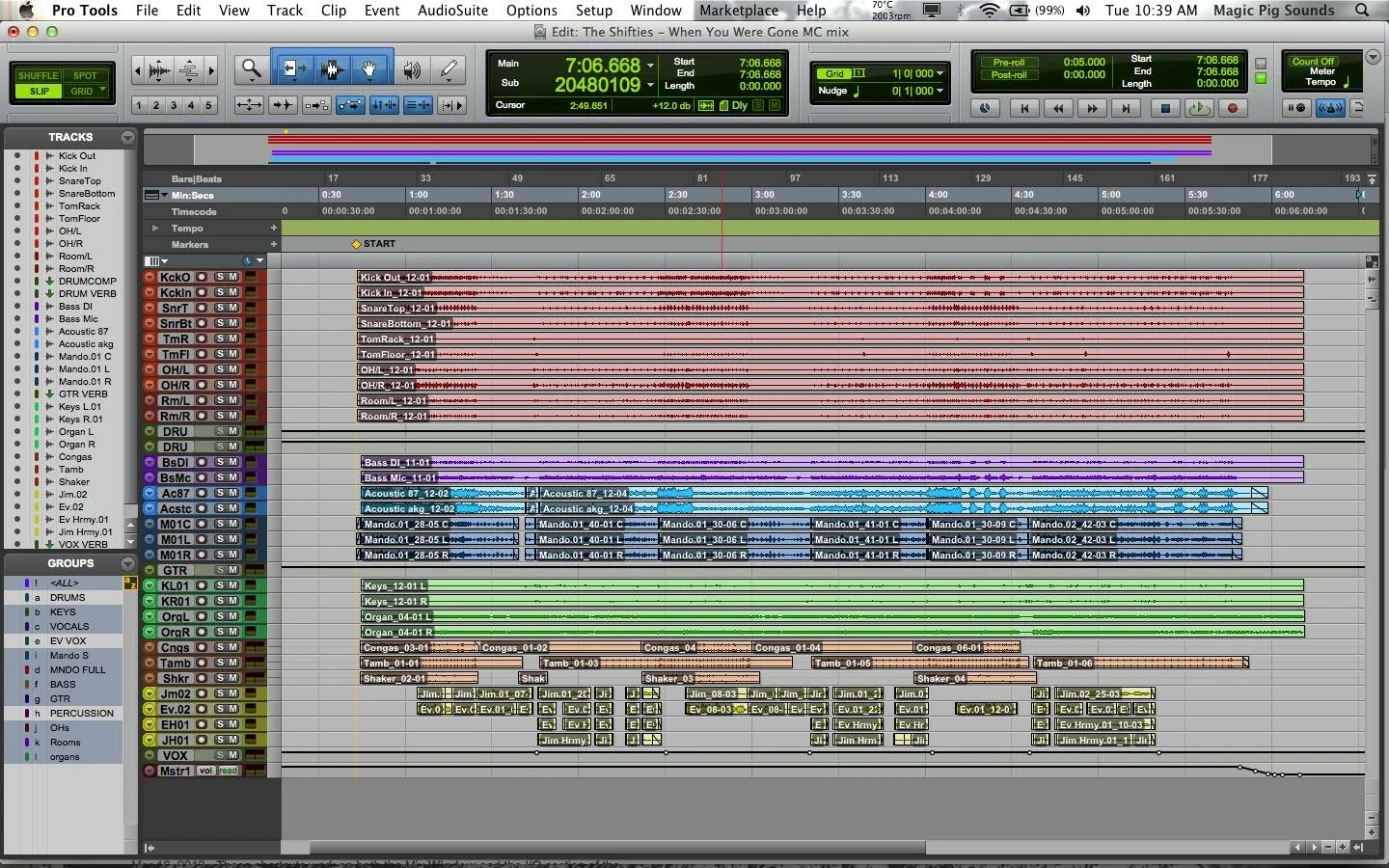Click the Zoom Toggle button below Zoomer
Screen dimensions: 1389x868
pos(250,105)
